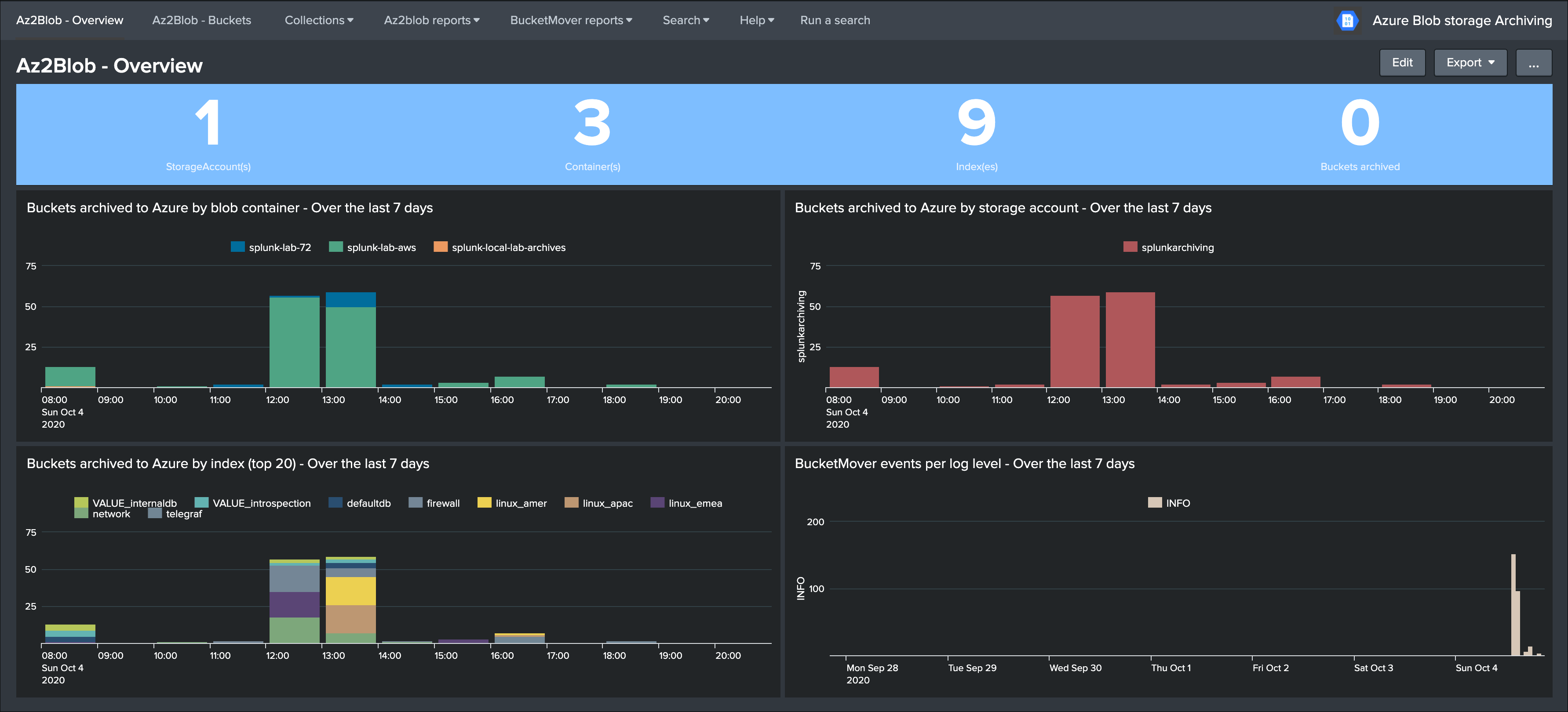Open the Search menu
Viewport: 1568px width, 712px height.
pos(686,20)
